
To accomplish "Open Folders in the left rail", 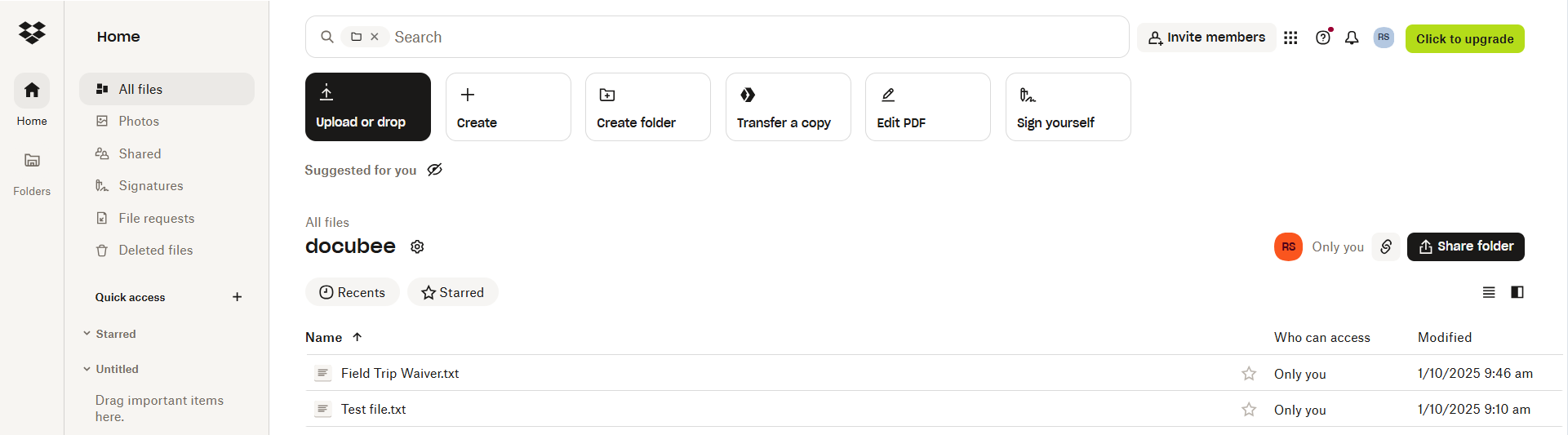I will (x=32, y=174).
